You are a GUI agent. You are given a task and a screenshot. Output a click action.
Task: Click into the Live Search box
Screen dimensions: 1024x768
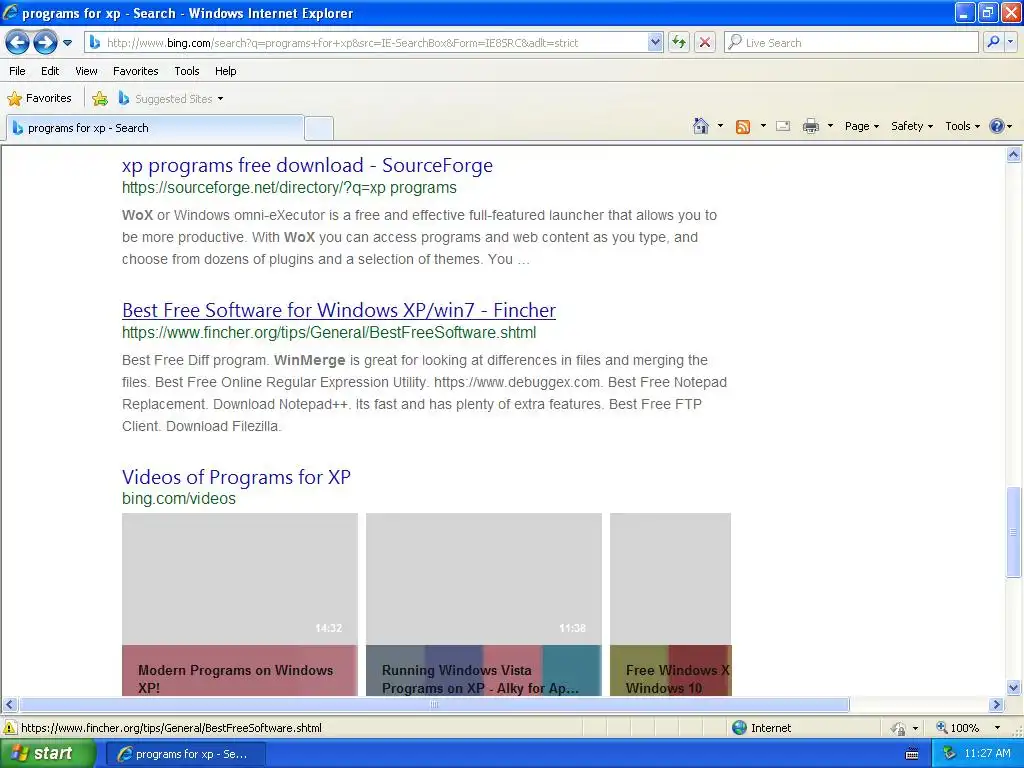[851, 43]
